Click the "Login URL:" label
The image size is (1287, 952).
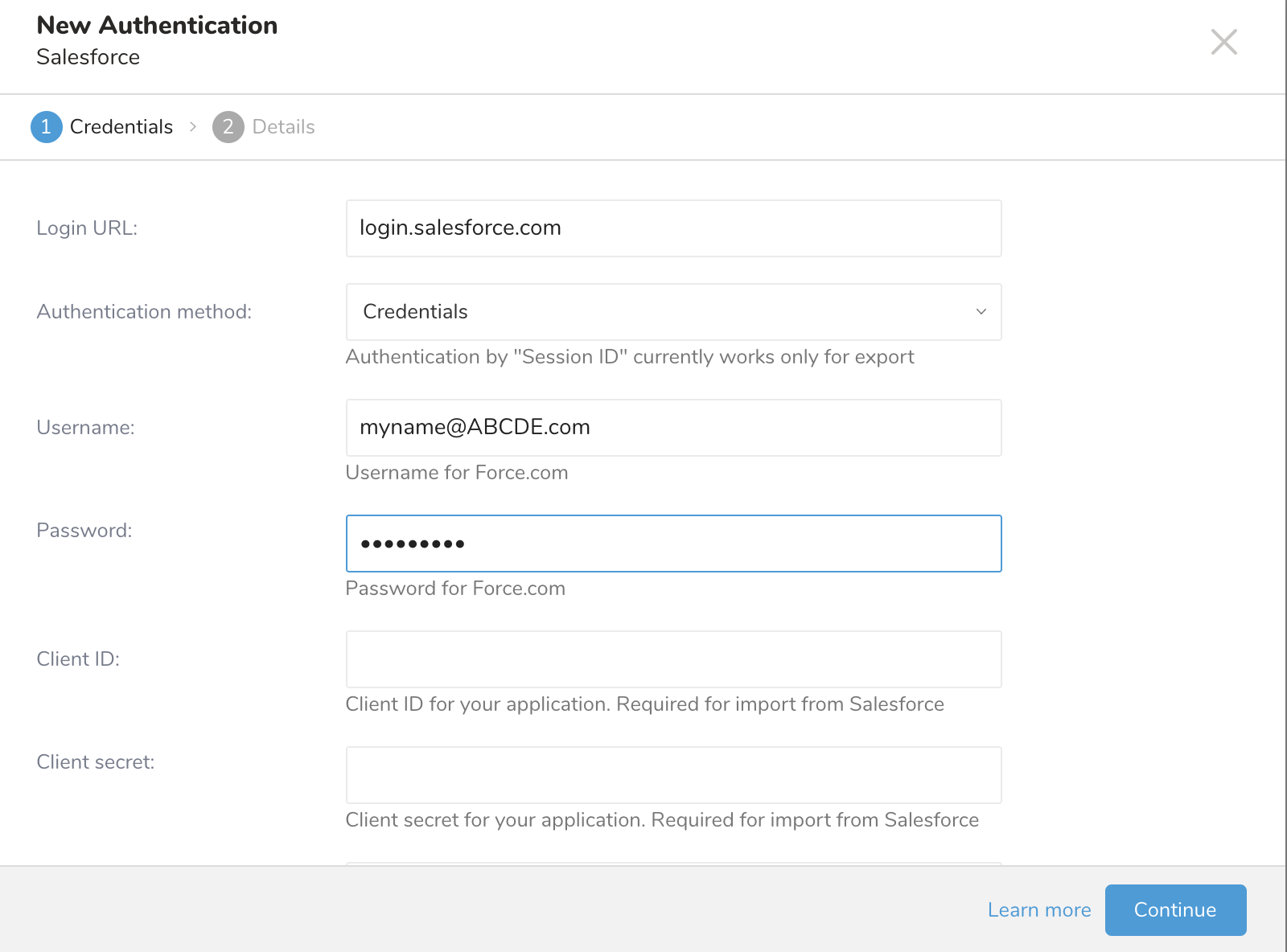(x=87, y=228)
